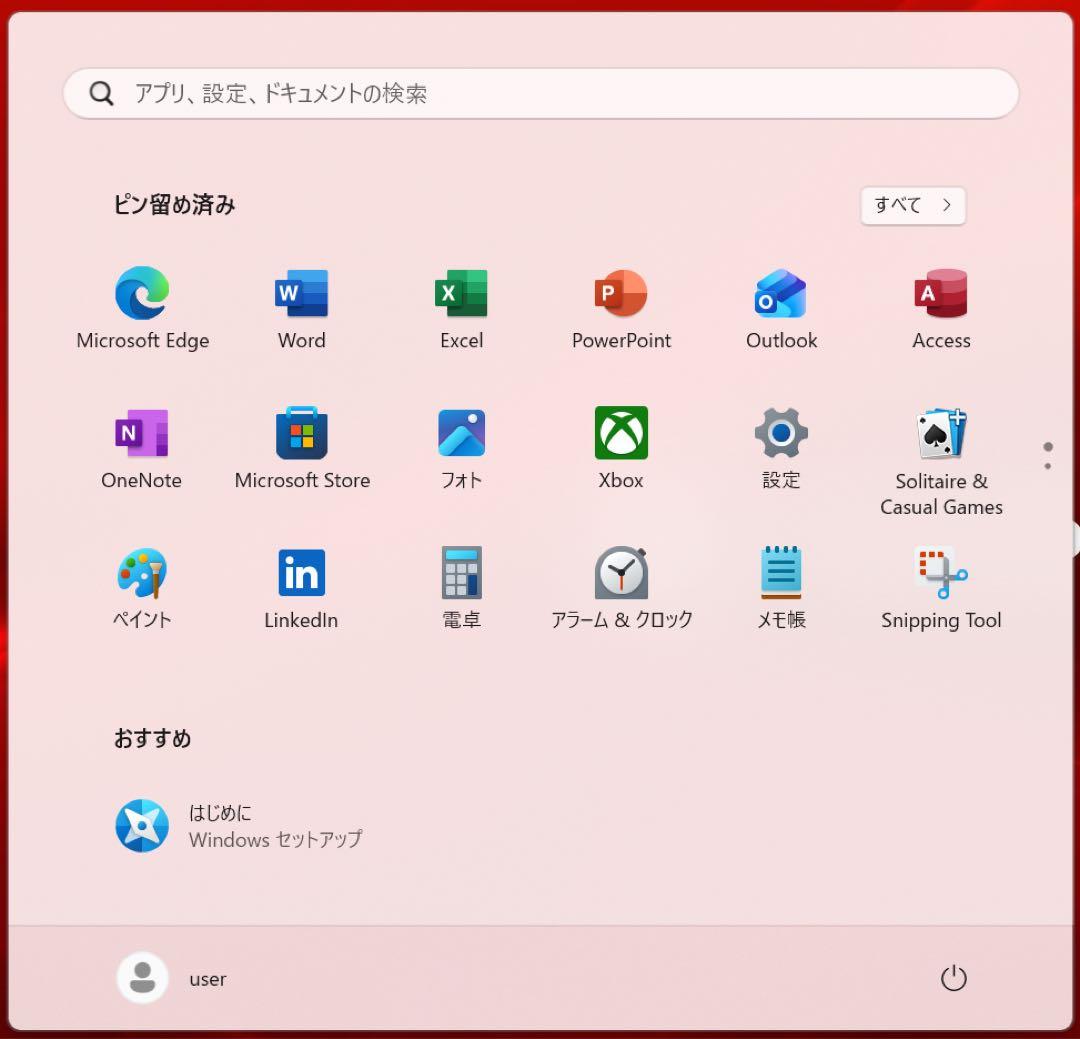Show all pinned apps with すべて
1080x1039 pixels.
coord(911,205)
